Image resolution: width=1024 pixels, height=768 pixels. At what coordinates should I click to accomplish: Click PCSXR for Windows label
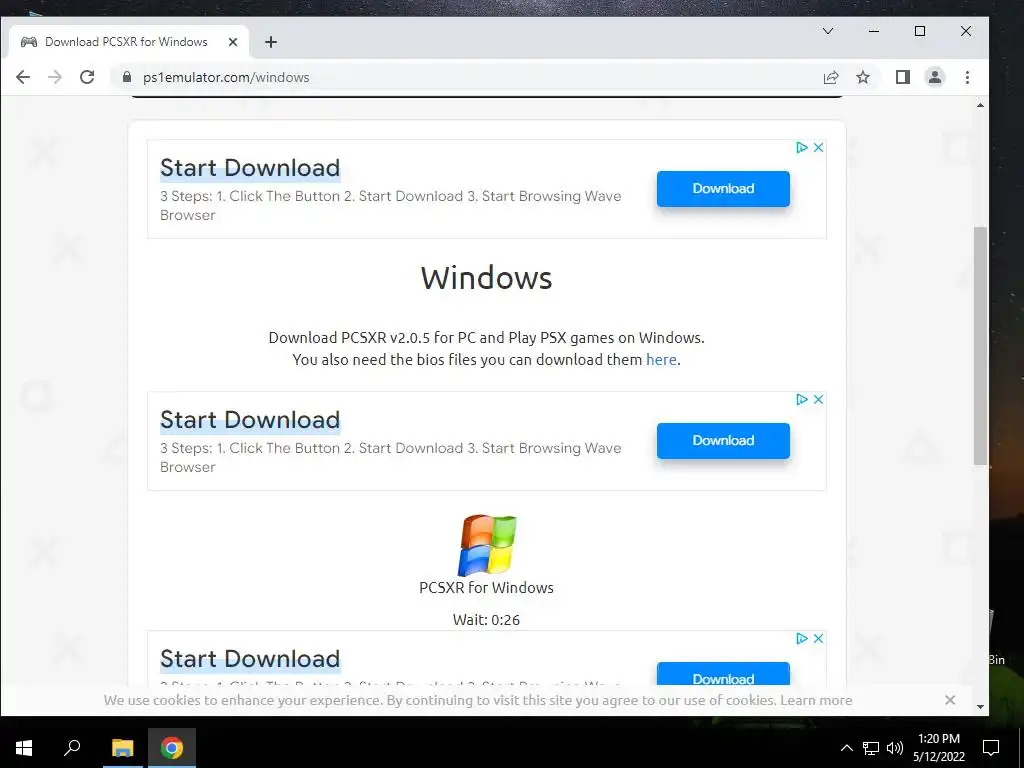pos(487,588)
